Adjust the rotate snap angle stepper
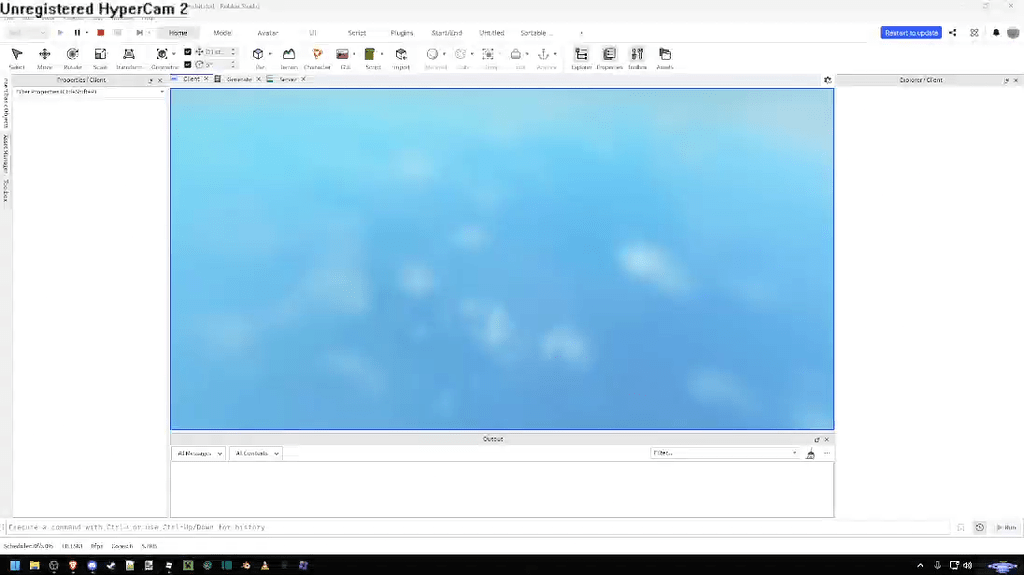1024x575 pixels. 233,65
